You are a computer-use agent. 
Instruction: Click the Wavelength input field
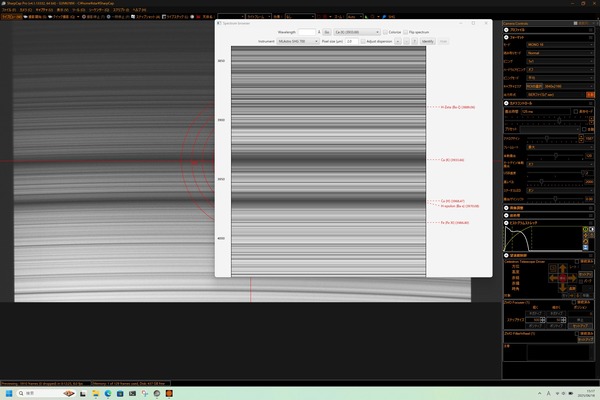coord(307,32)
